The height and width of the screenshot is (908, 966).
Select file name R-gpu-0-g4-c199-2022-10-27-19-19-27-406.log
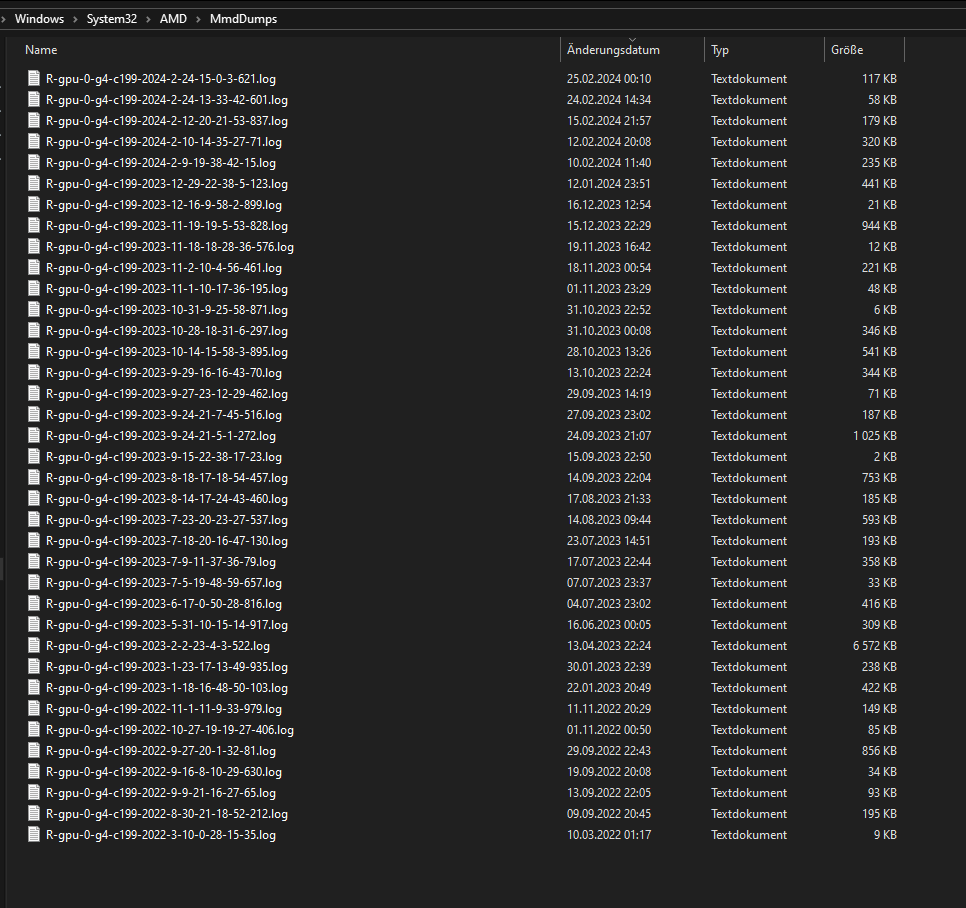point(170,730)
